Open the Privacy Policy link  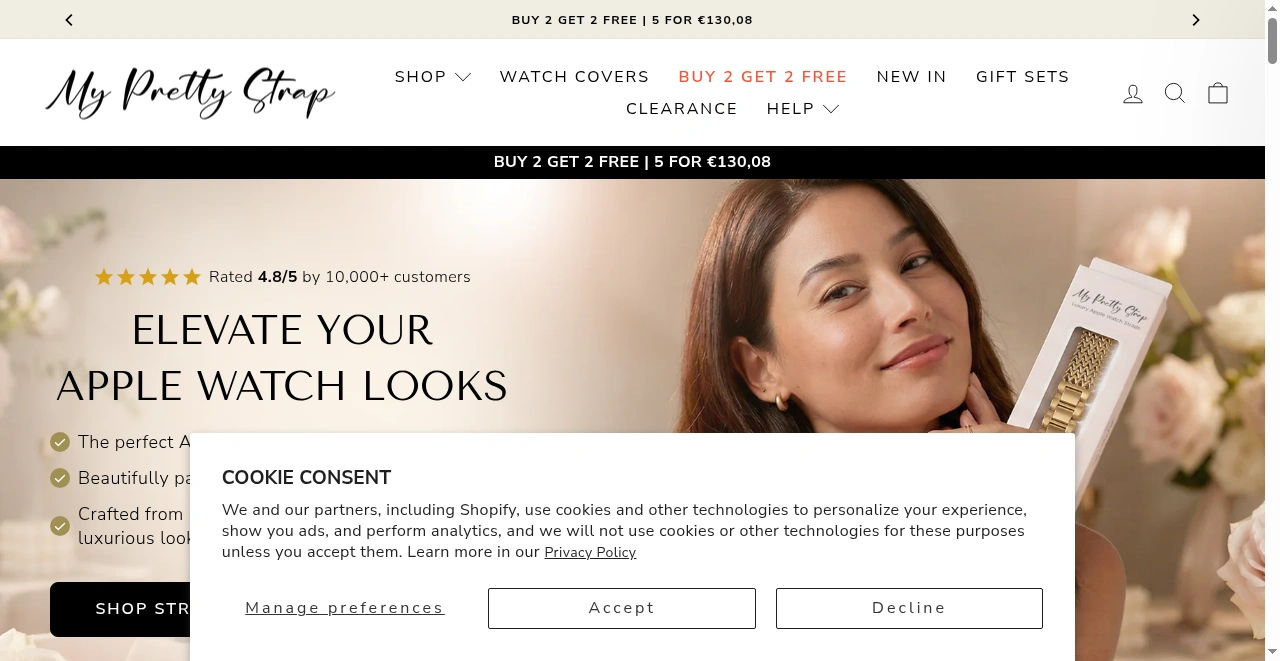point(590,552)
